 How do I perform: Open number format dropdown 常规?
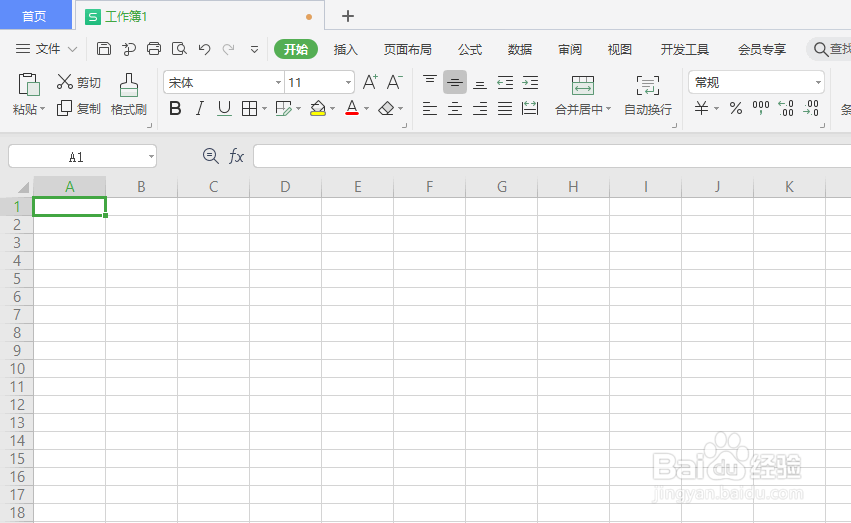click(x=818, y=82)
